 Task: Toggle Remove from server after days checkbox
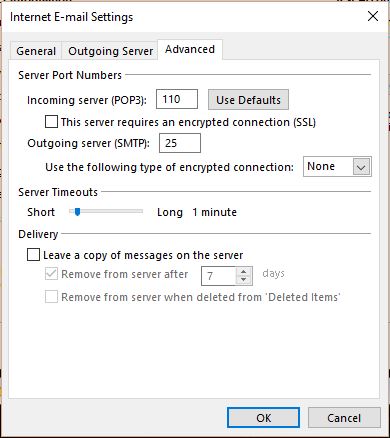pyautogui.click(x=51, y=274)
